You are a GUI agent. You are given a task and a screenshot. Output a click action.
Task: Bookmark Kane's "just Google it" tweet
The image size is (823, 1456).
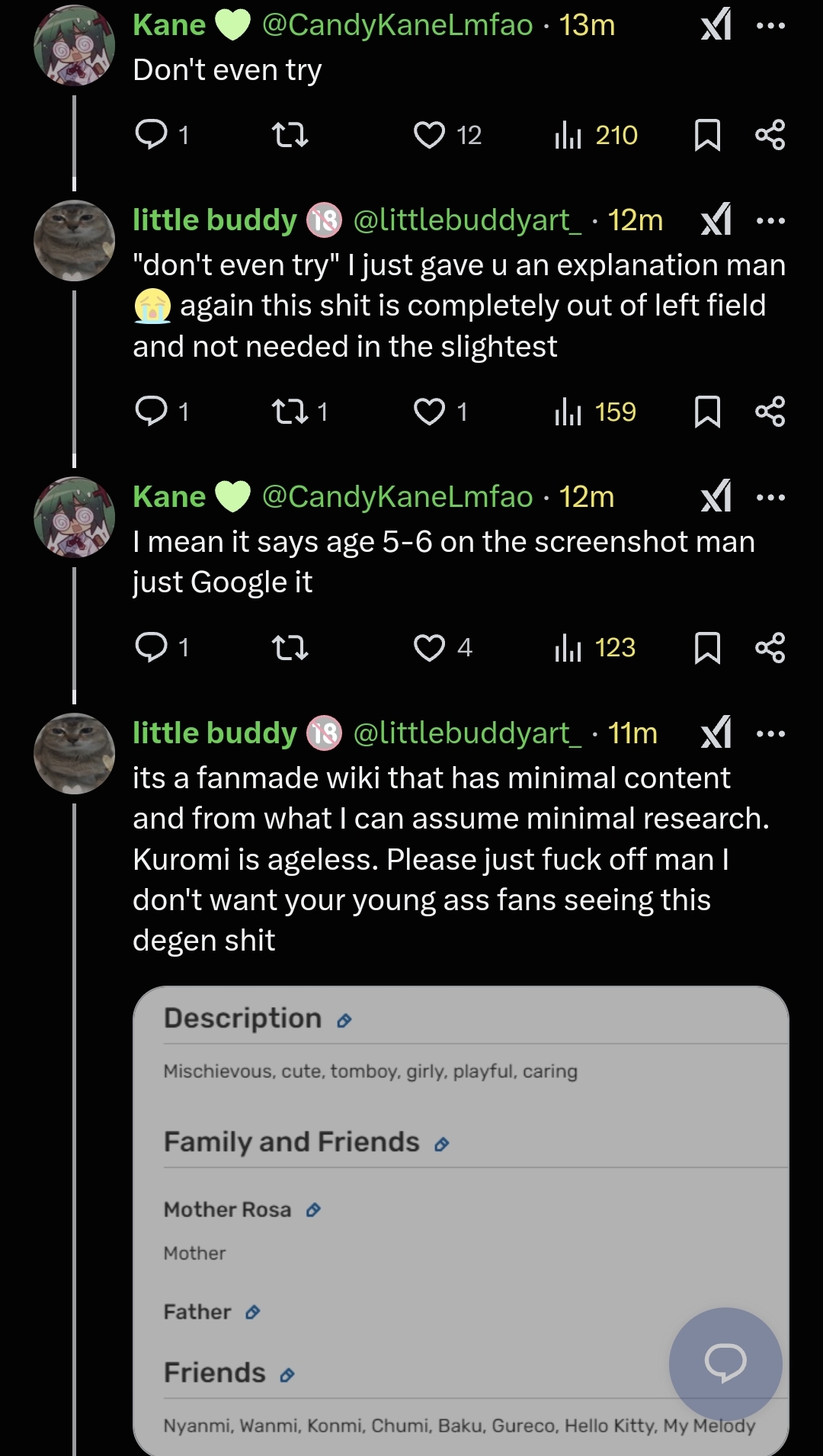pyautogui.click(x=707, y=647)
